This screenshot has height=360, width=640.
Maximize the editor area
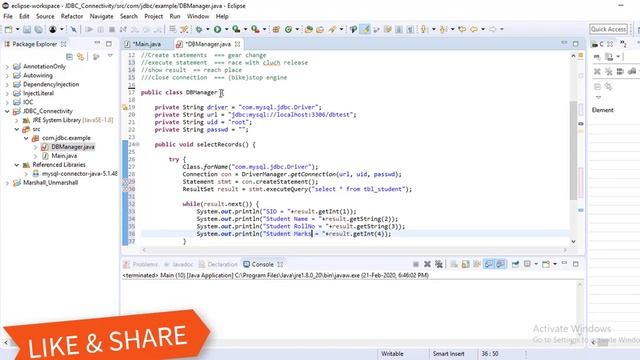576,44
